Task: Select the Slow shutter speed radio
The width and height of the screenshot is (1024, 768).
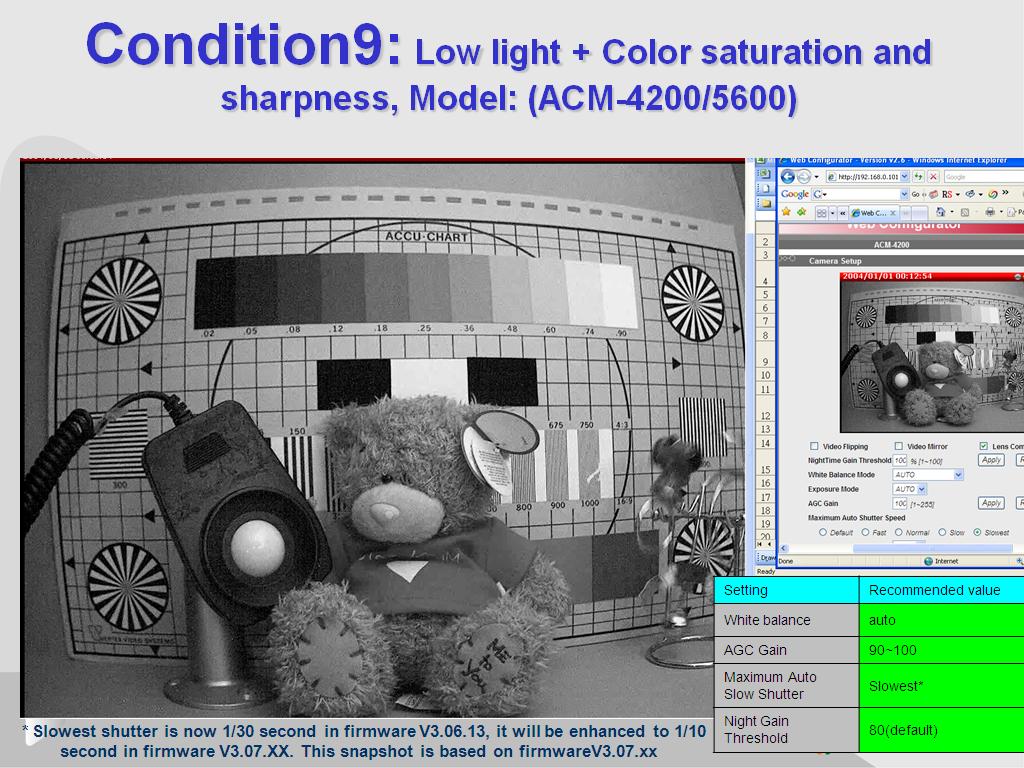Action: 942,532
